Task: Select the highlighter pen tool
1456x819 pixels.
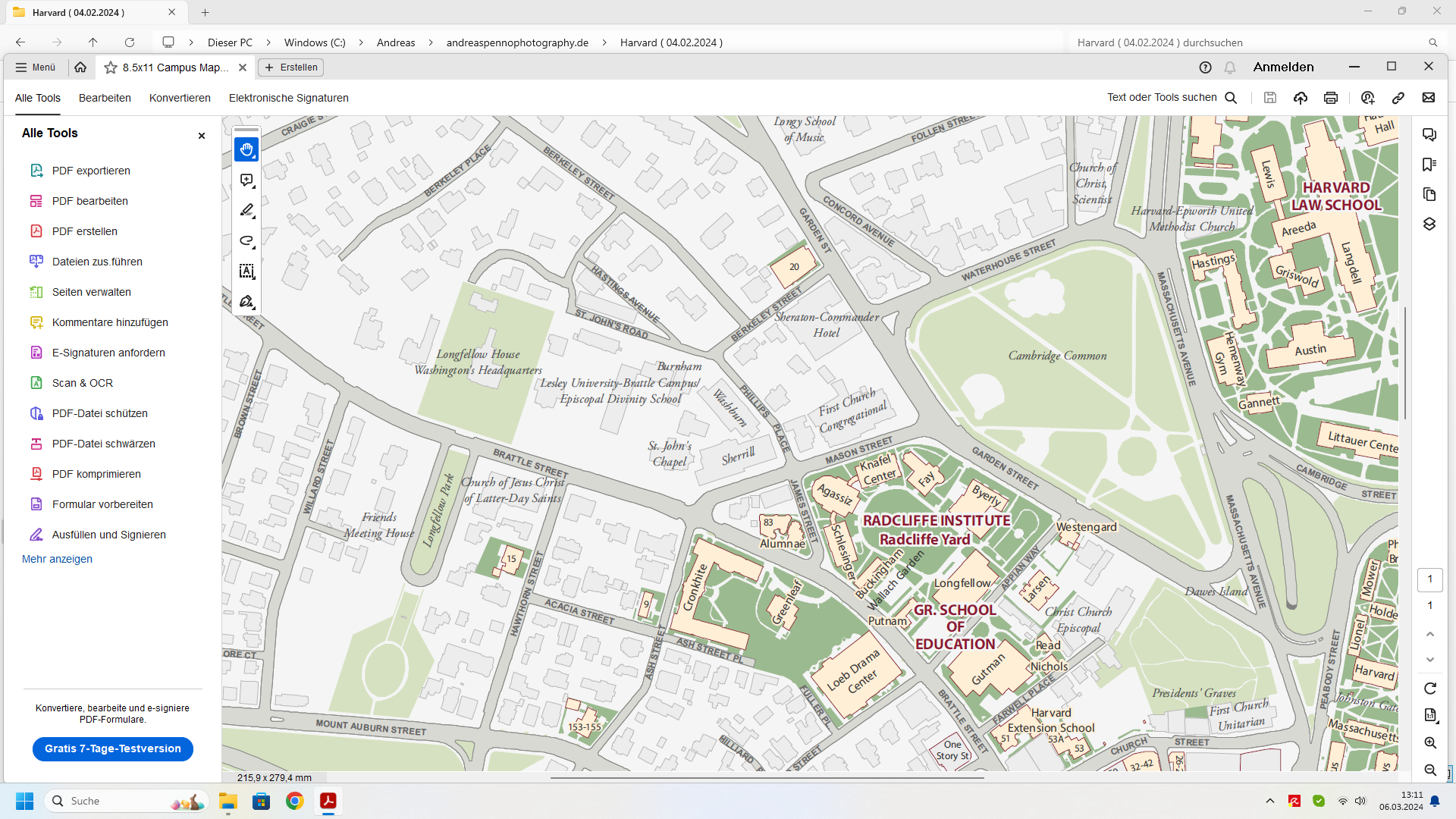Action: (246, 211)
